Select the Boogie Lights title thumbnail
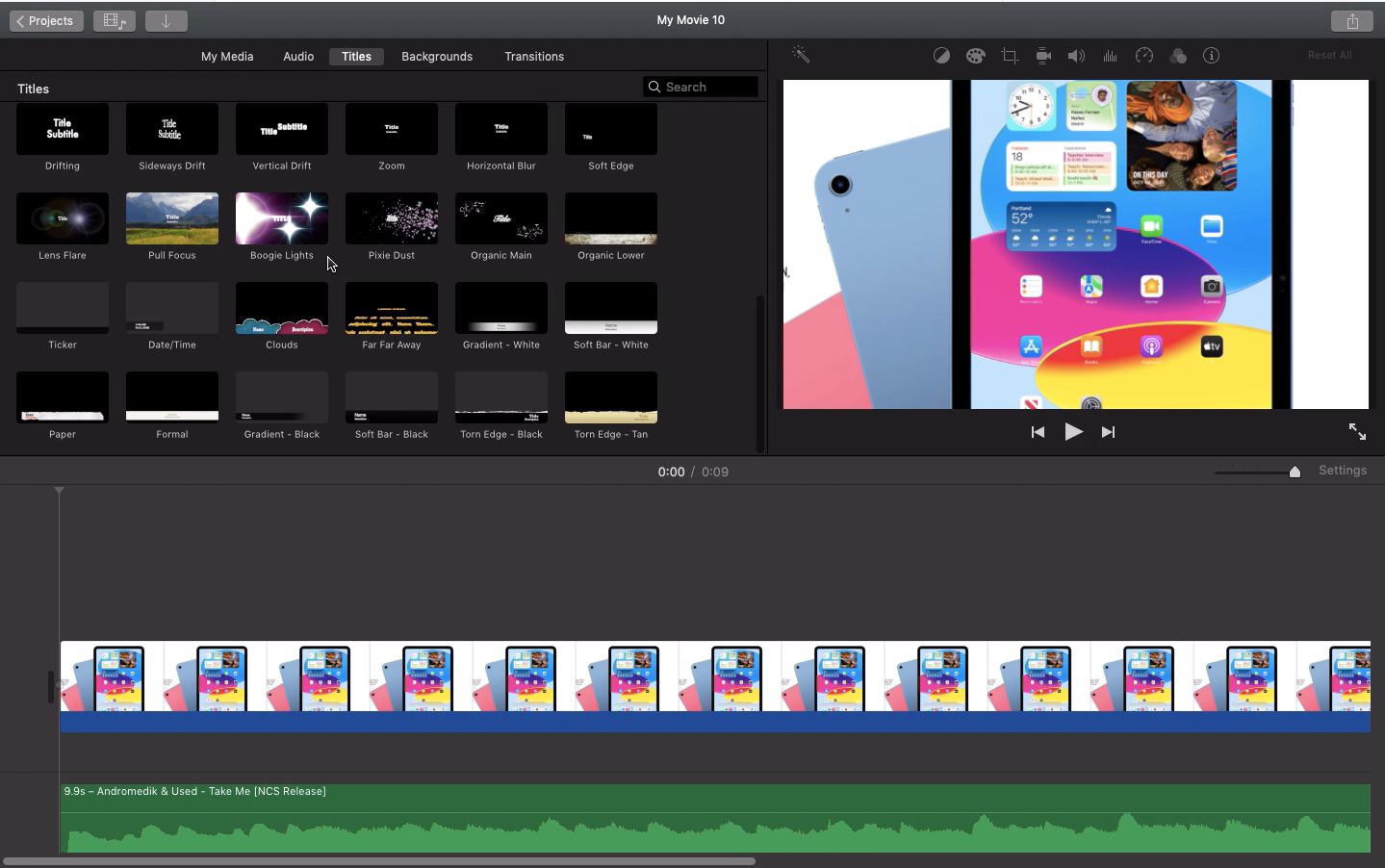 pos(281,218)
